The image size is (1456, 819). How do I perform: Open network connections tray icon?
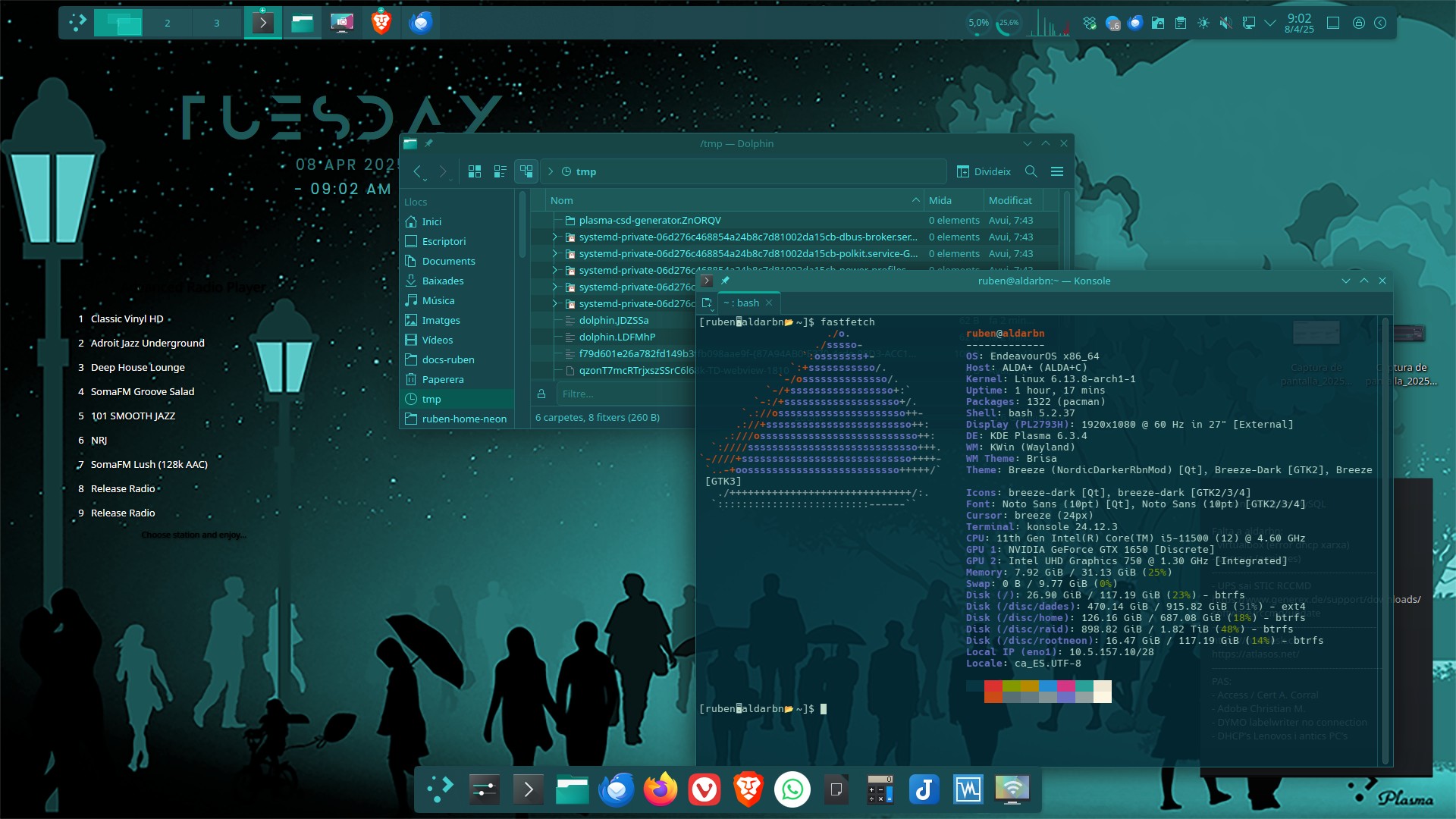(1248, 23)
